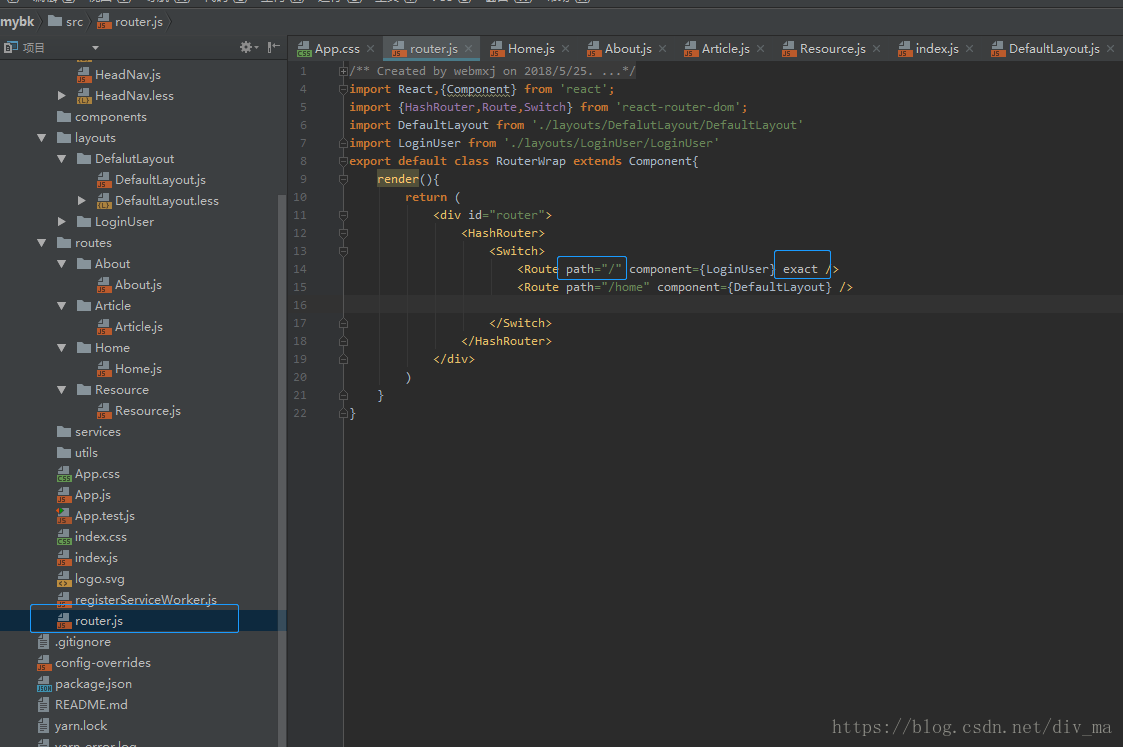Click index.css file icon in tree

tap(64, 536)
